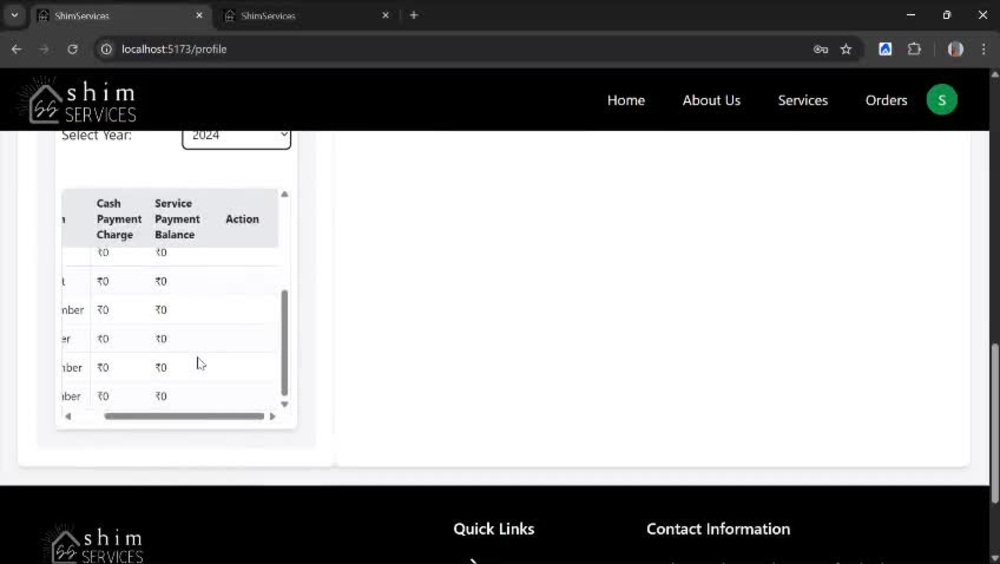Viewport: 1000px width, 564px height.
Task: Open the blue browser extension icon
Action: click(885, 49)
